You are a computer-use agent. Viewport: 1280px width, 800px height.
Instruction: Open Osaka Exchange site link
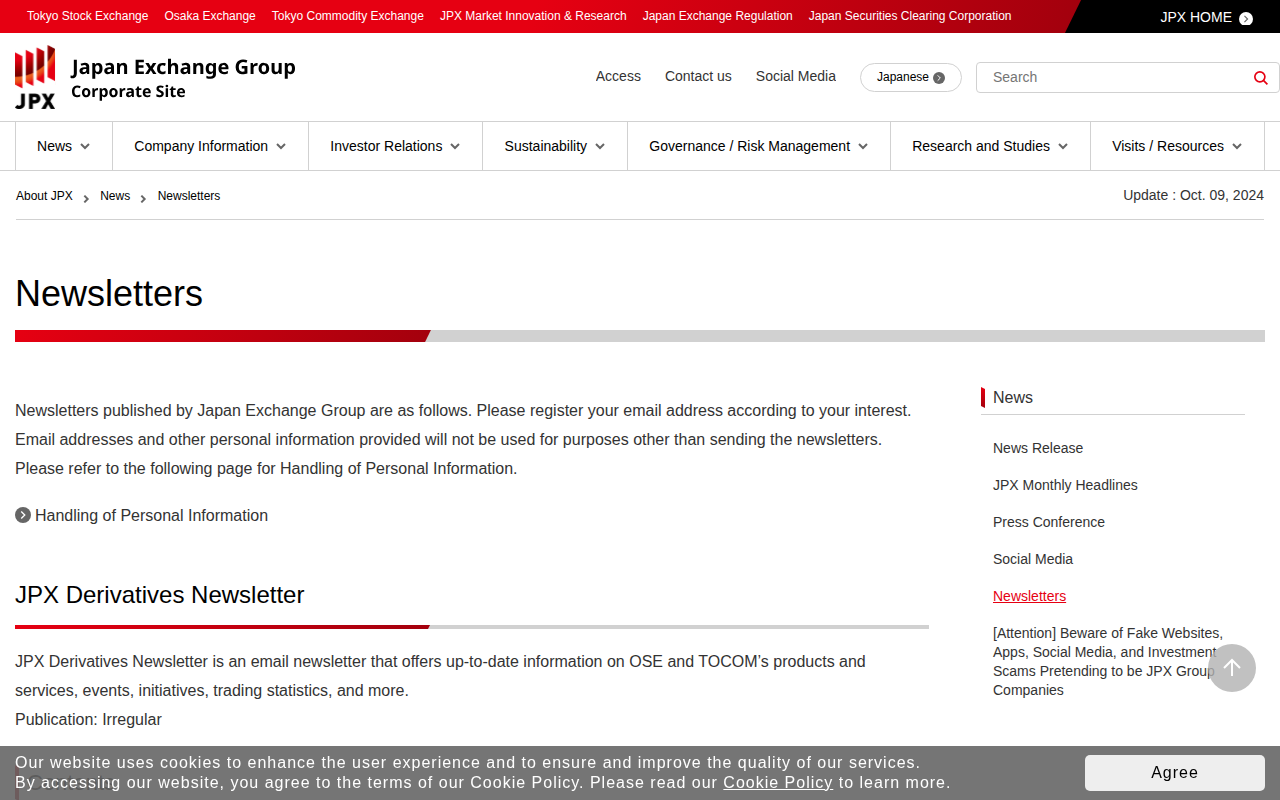point(210,16)
